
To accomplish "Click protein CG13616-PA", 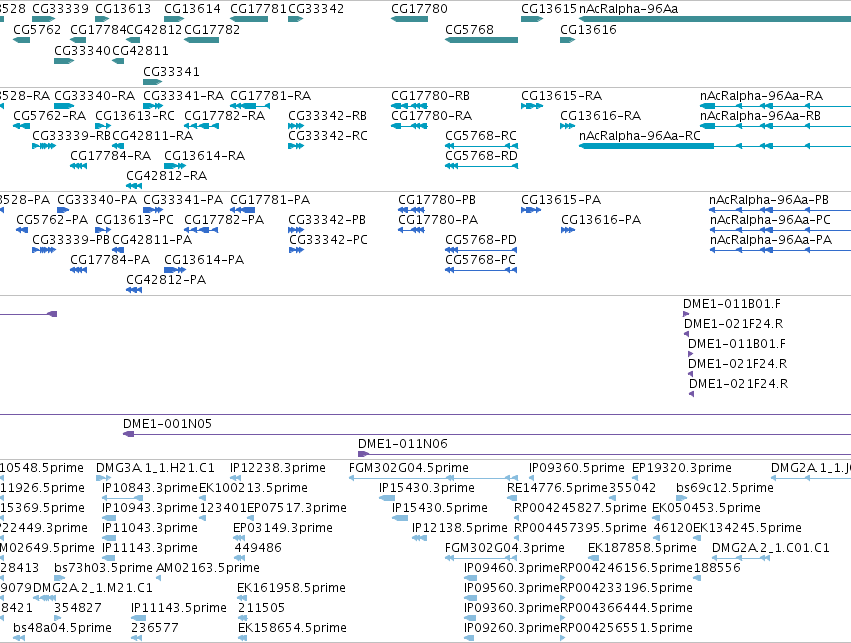I will pyautogui.click(x=601, y=220).
